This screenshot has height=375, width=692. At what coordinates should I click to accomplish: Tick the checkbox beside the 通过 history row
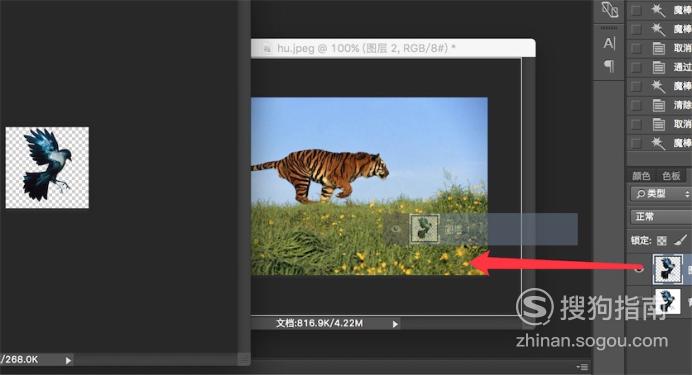click(x=636, y=67)
